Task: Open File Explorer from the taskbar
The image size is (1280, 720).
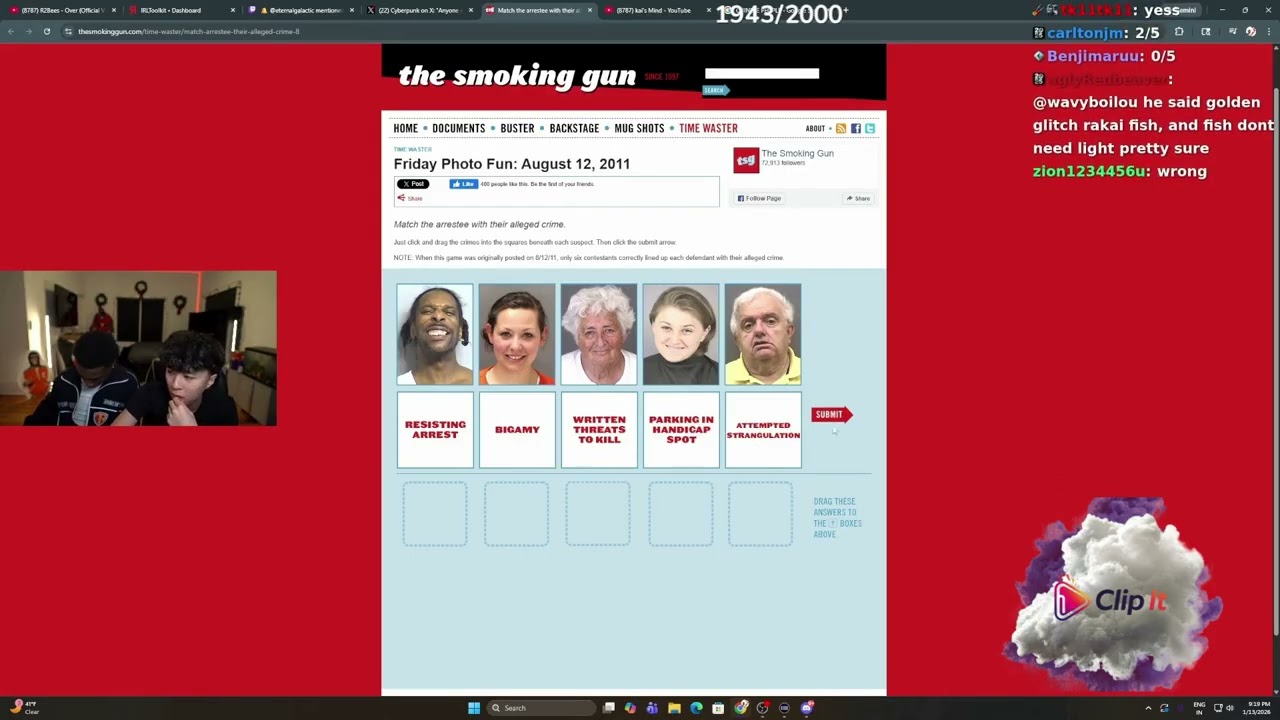Action: tap(674, 708)
